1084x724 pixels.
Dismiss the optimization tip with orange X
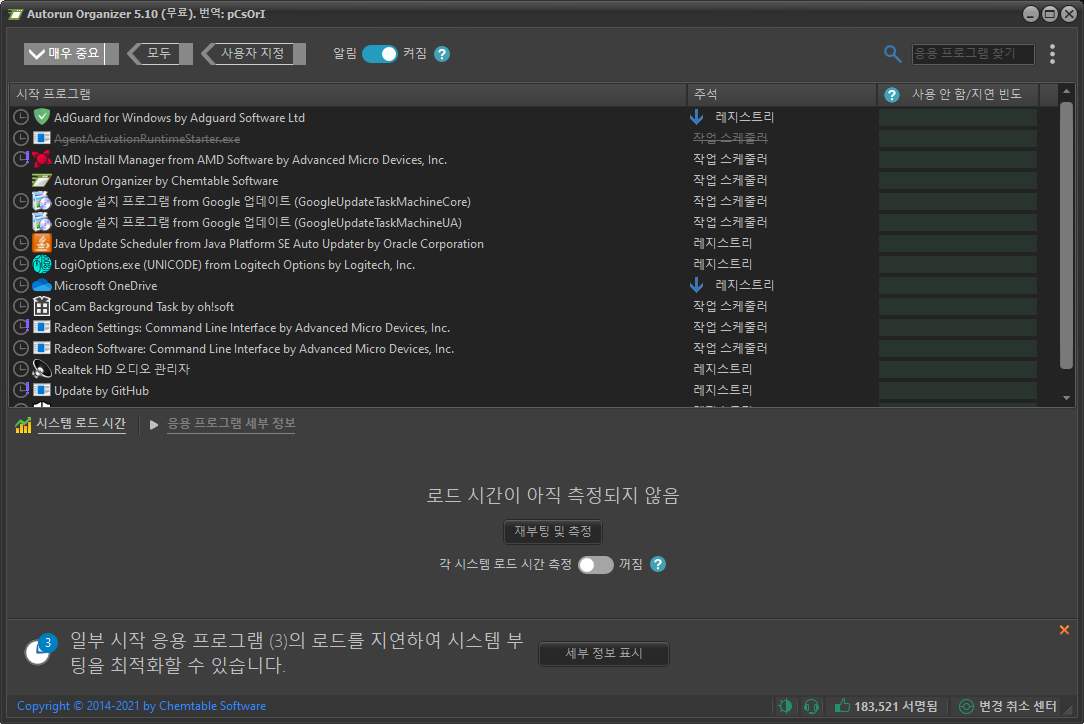tap(1065, 630)
